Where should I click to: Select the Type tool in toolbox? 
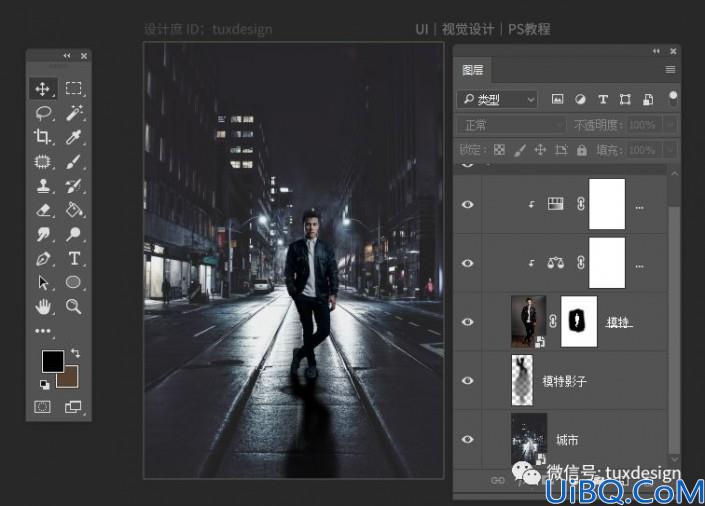[74, 259]
